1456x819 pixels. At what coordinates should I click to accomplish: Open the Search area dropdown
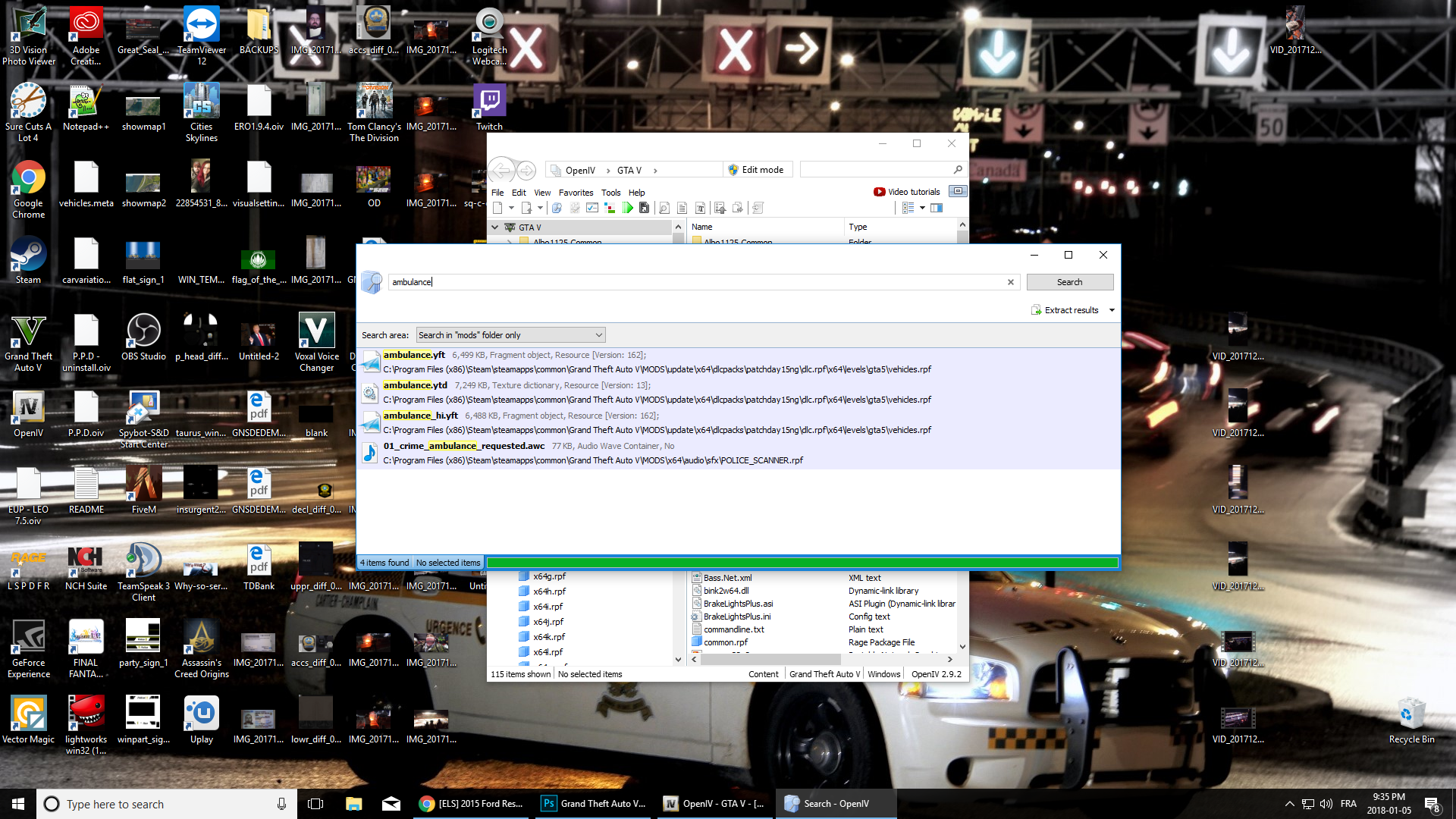click(x=510, y=335)
